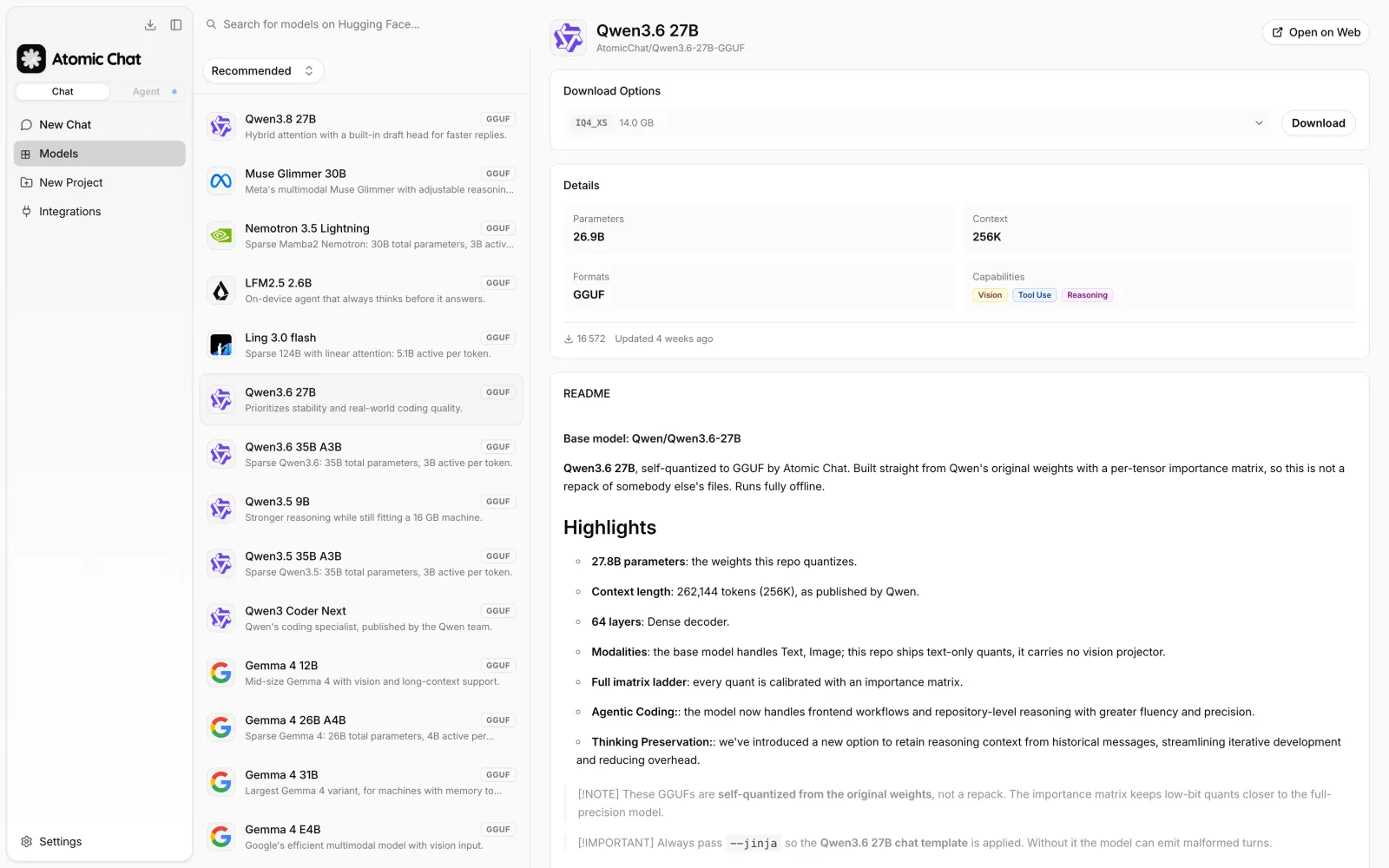Click the download count icon near 16 572

[x=569, y=339]
